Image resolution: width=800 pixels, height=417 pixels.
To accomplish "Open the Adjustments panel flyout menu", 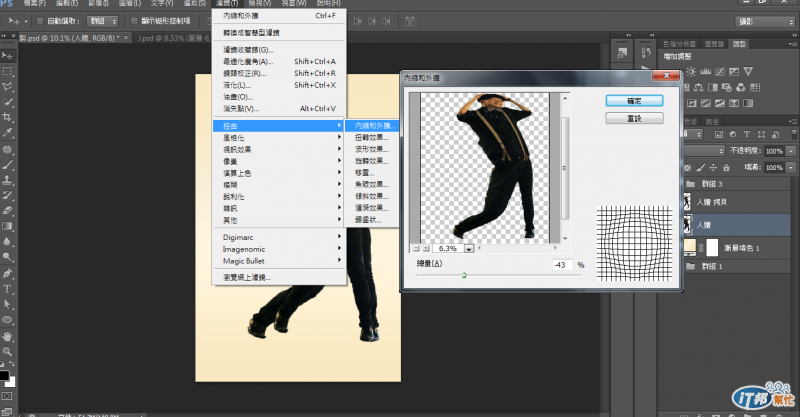I will [793, 44].
